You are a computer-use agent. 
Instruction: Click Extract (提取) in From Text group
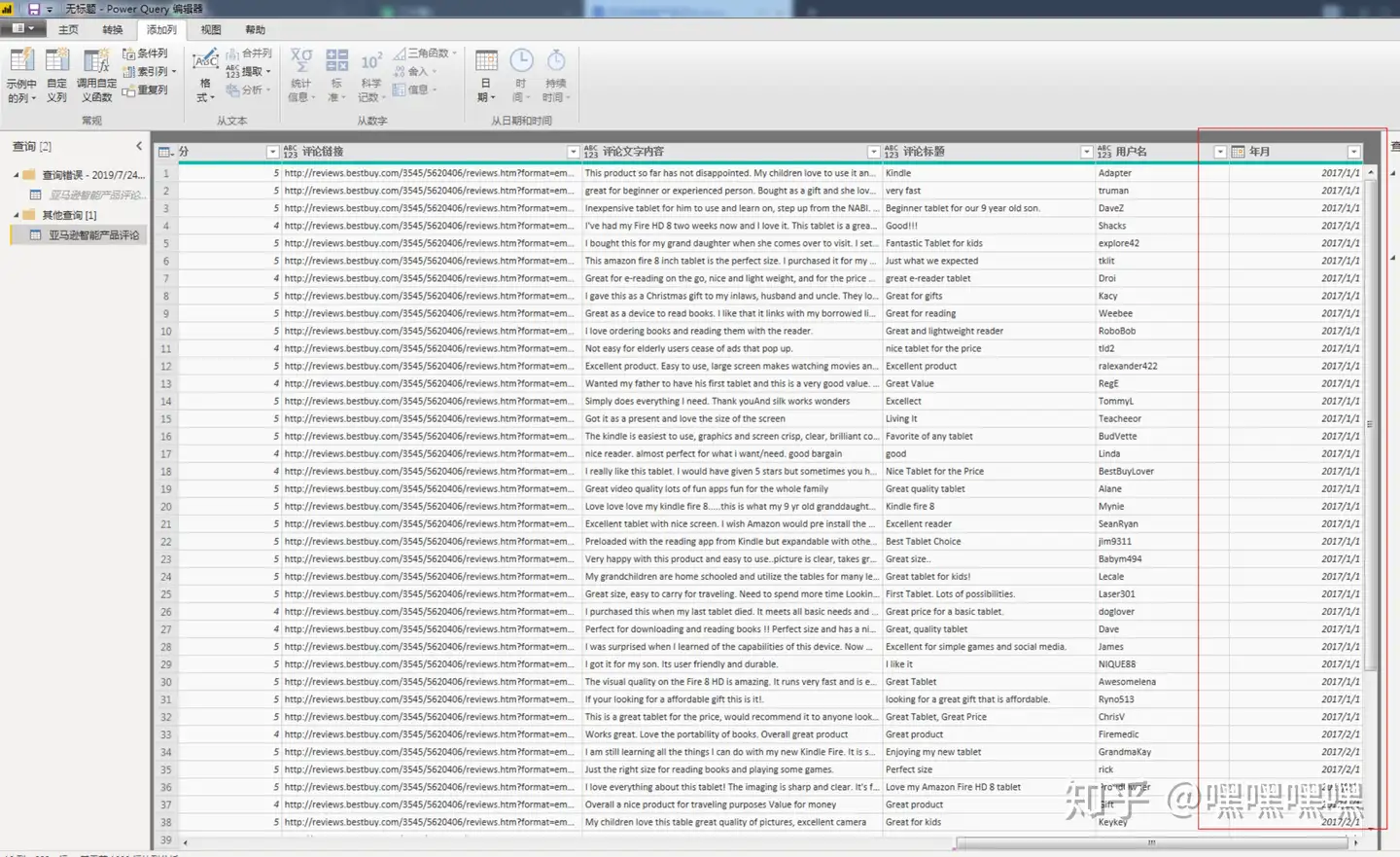248,71
